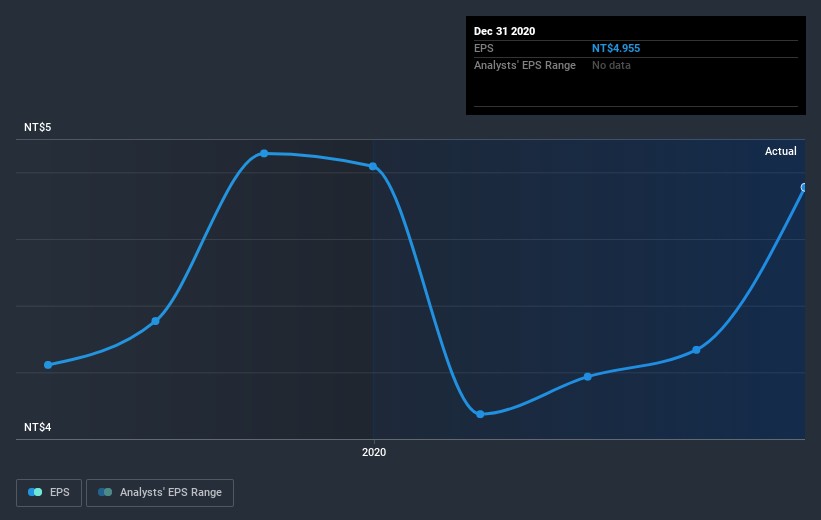Click the NT$4 y-axis label

coord(38,427)
